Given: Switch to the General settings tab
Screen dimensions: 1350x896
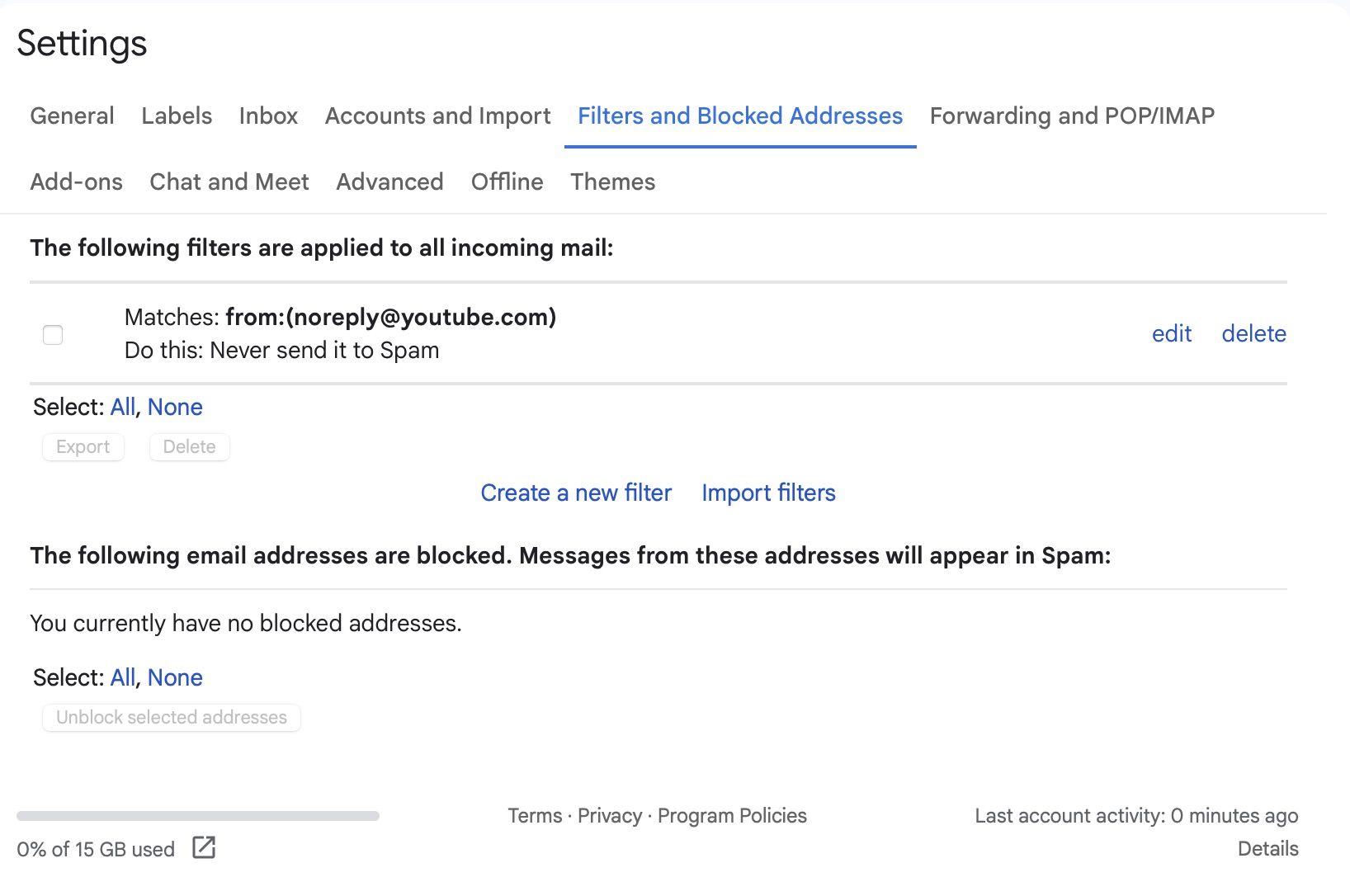Looking at the screenshot, I should pyautogui.click(x=72, y=116).
